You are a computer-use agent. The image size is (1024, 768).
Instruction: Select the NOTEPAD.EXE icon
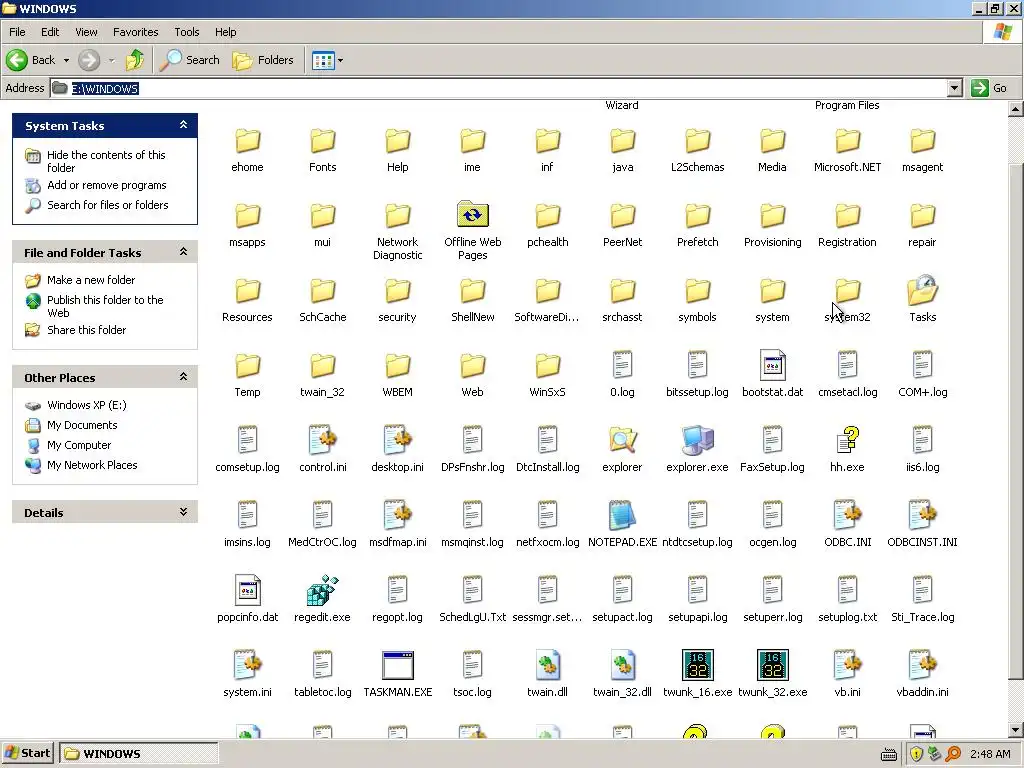(x=622, y=515)
